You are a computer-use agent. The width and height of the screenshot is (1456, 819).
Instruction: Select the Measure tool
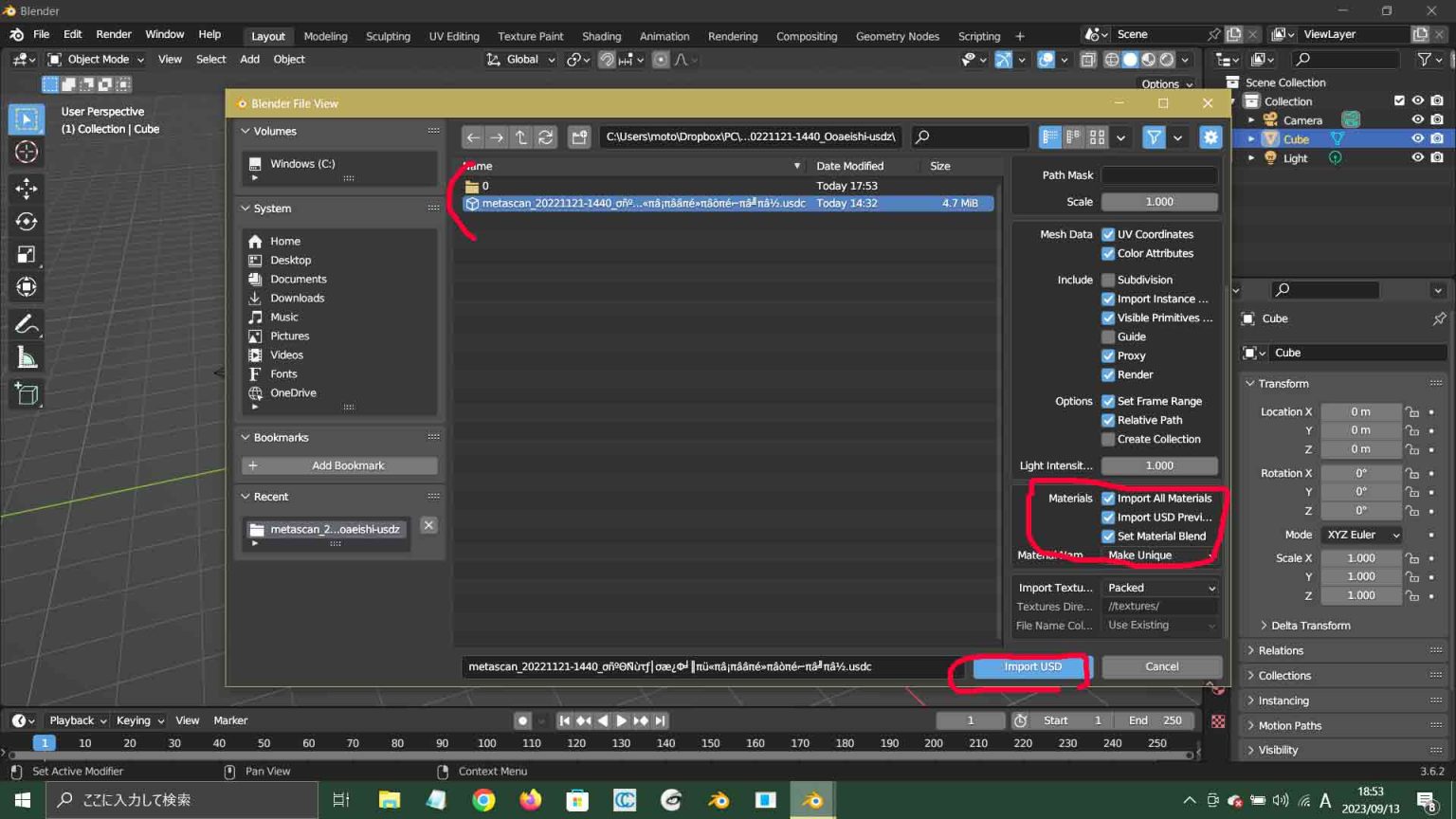tap(27, 357)
